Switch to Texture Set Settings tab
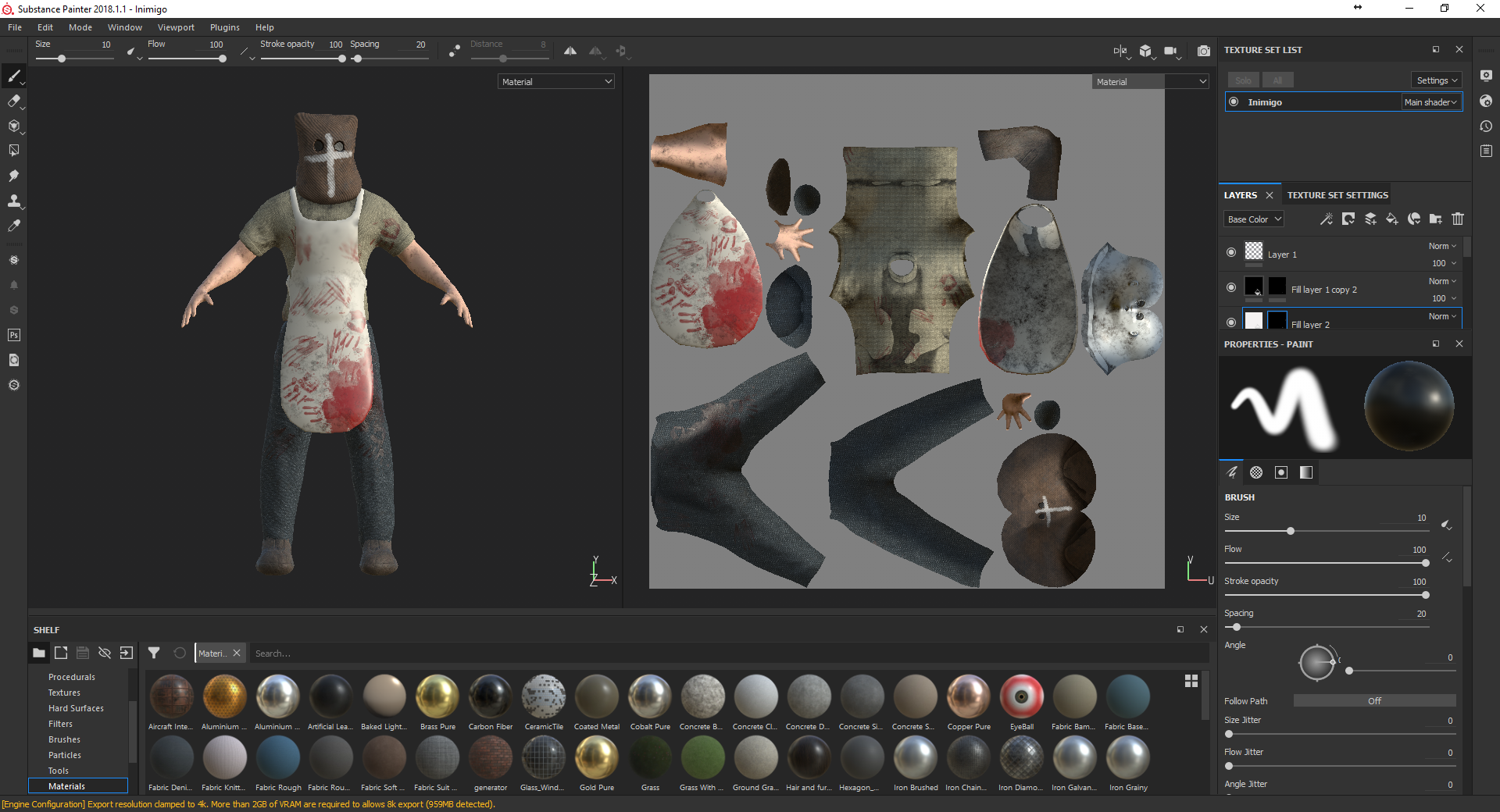 pyautogui.click(x=1337, y=195)
